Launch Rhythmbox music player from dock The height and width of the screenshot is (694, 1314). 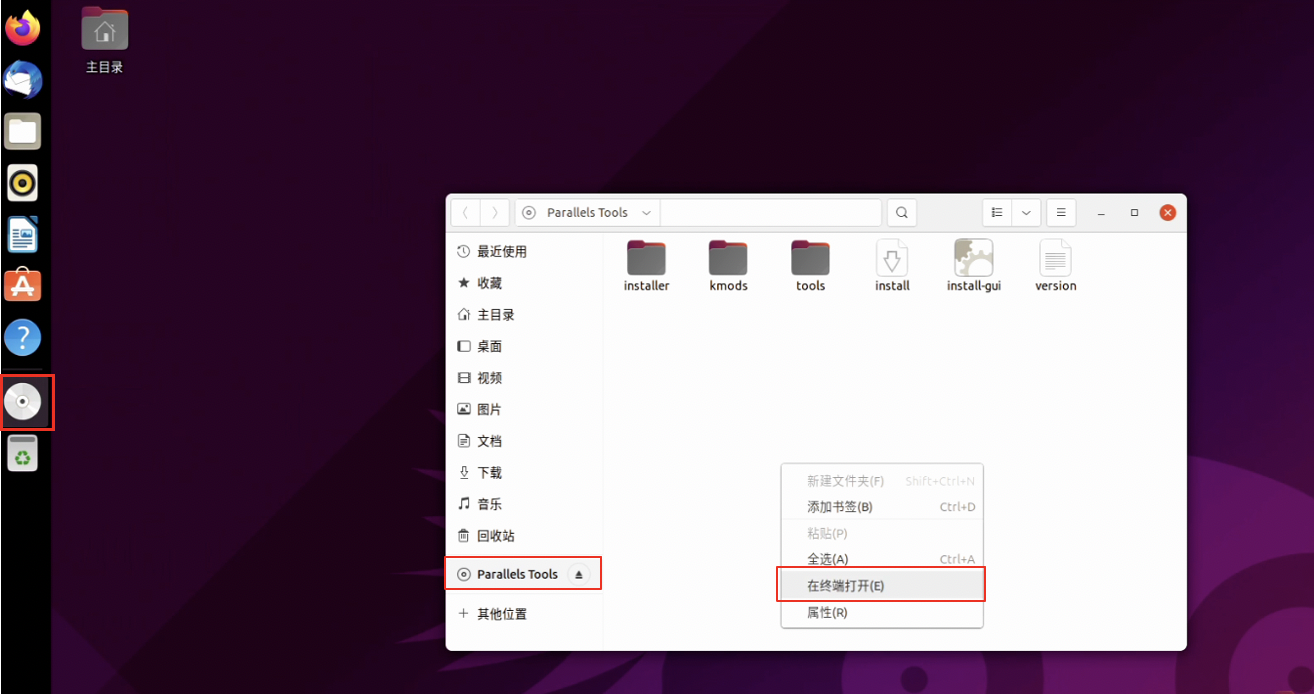[22, 183]
